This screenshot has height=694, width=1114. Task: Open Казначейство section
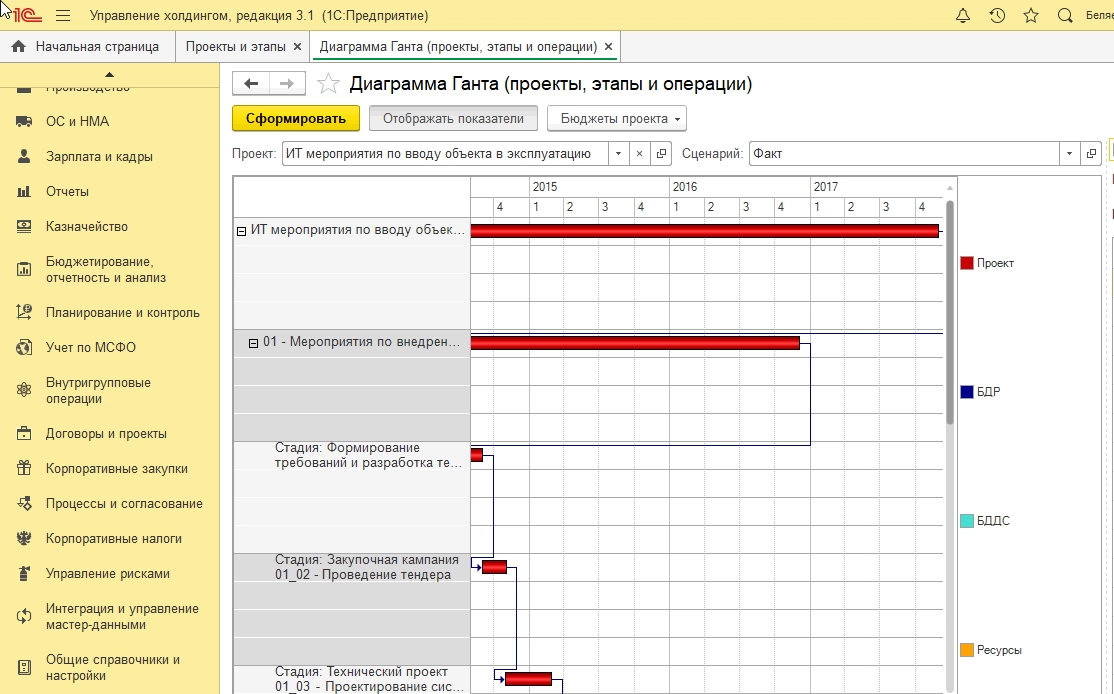87,227
